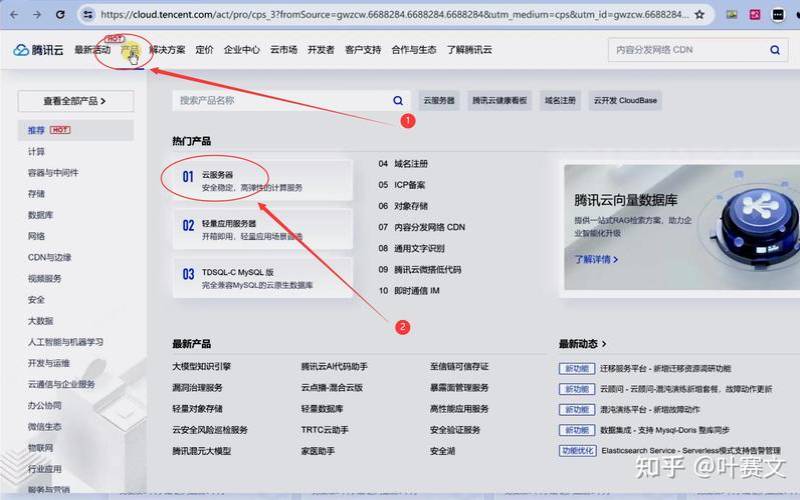Open 01 云服务器 product card
The image size is (800, 500).
coord(263,180)
